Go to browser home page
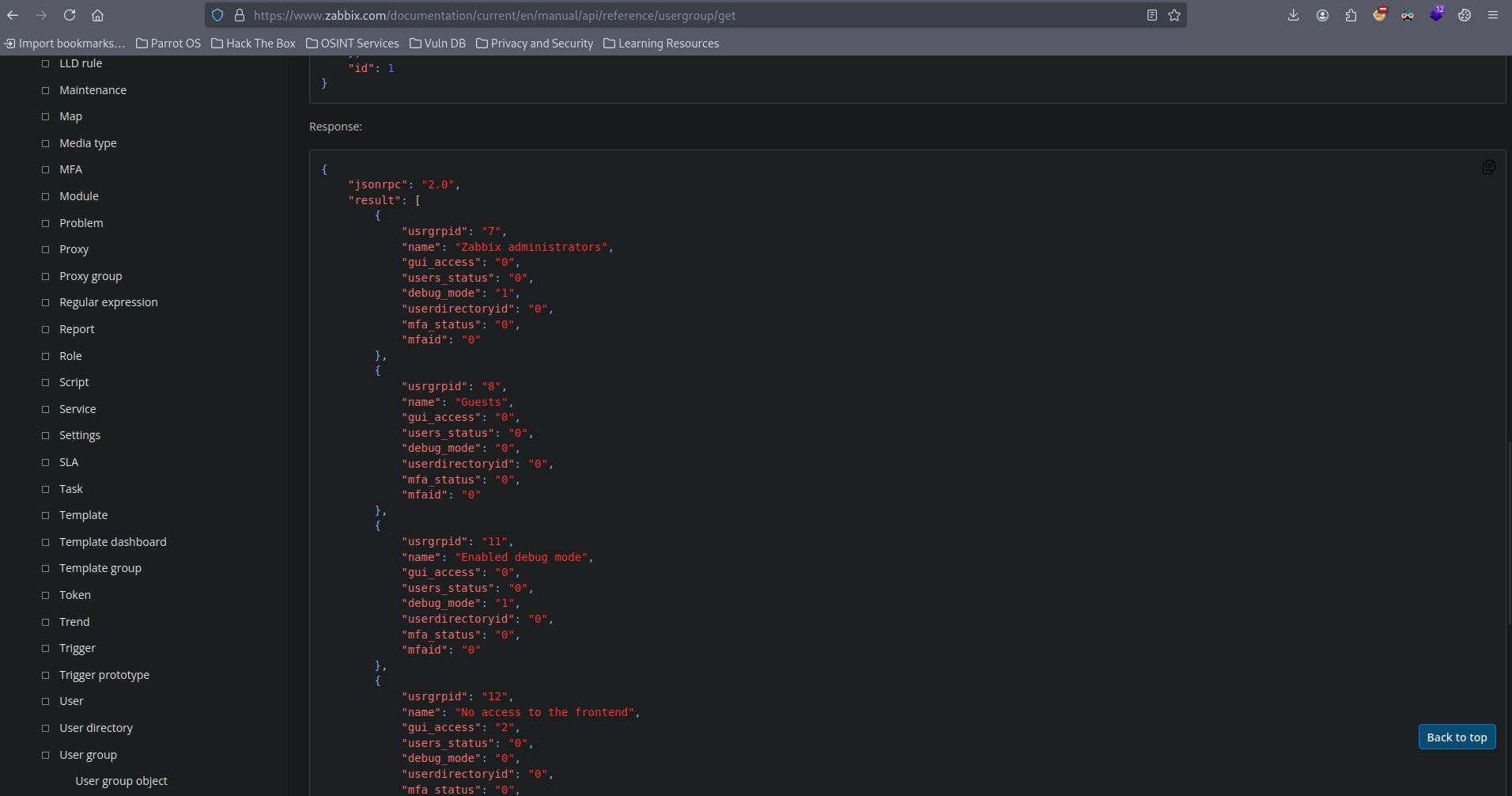 (x=97, y=15)
